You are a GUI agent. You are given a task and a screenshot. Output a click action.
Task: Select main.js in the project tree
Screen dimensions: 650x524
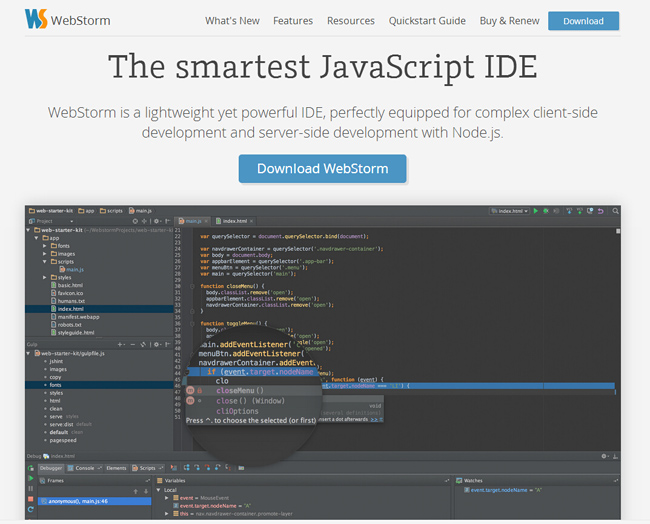[71, 269]
